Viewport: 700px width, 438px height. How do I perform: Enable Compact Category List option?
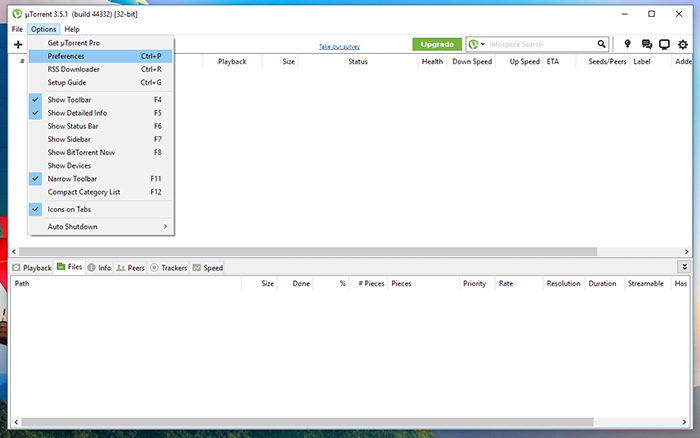coord(100,192)
